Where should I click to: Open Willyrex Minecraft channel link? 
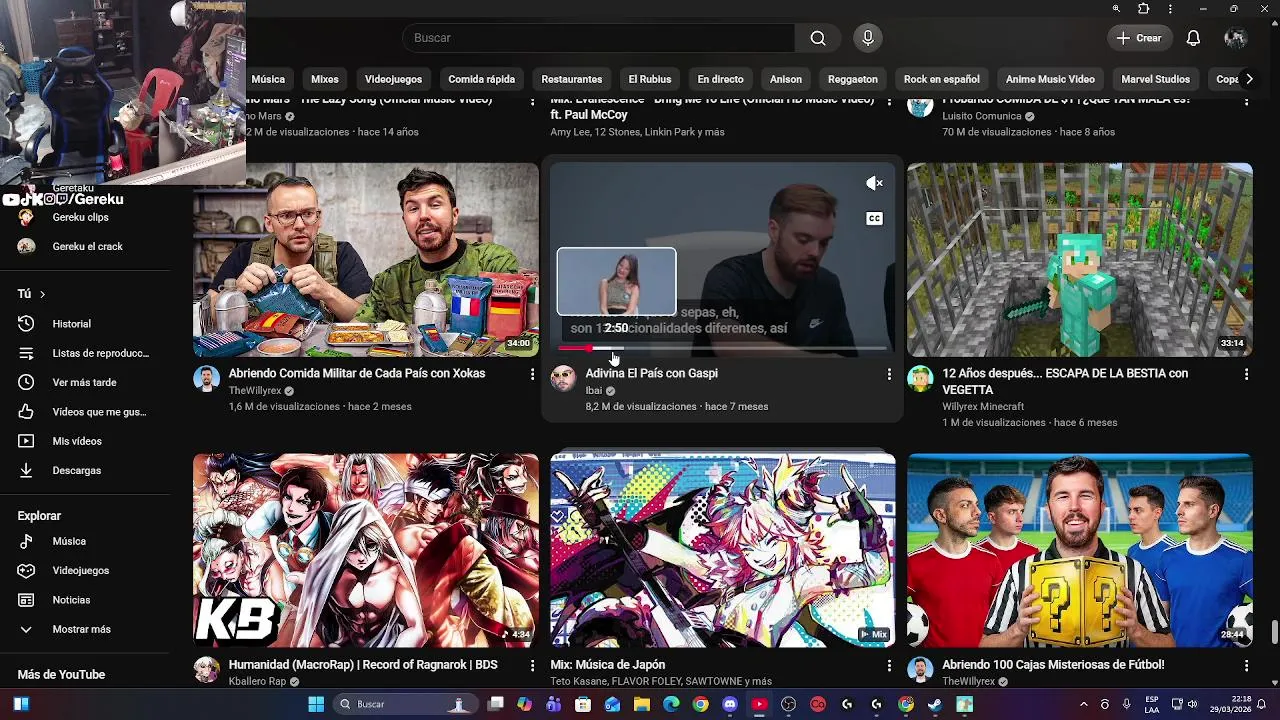(983, 407)
